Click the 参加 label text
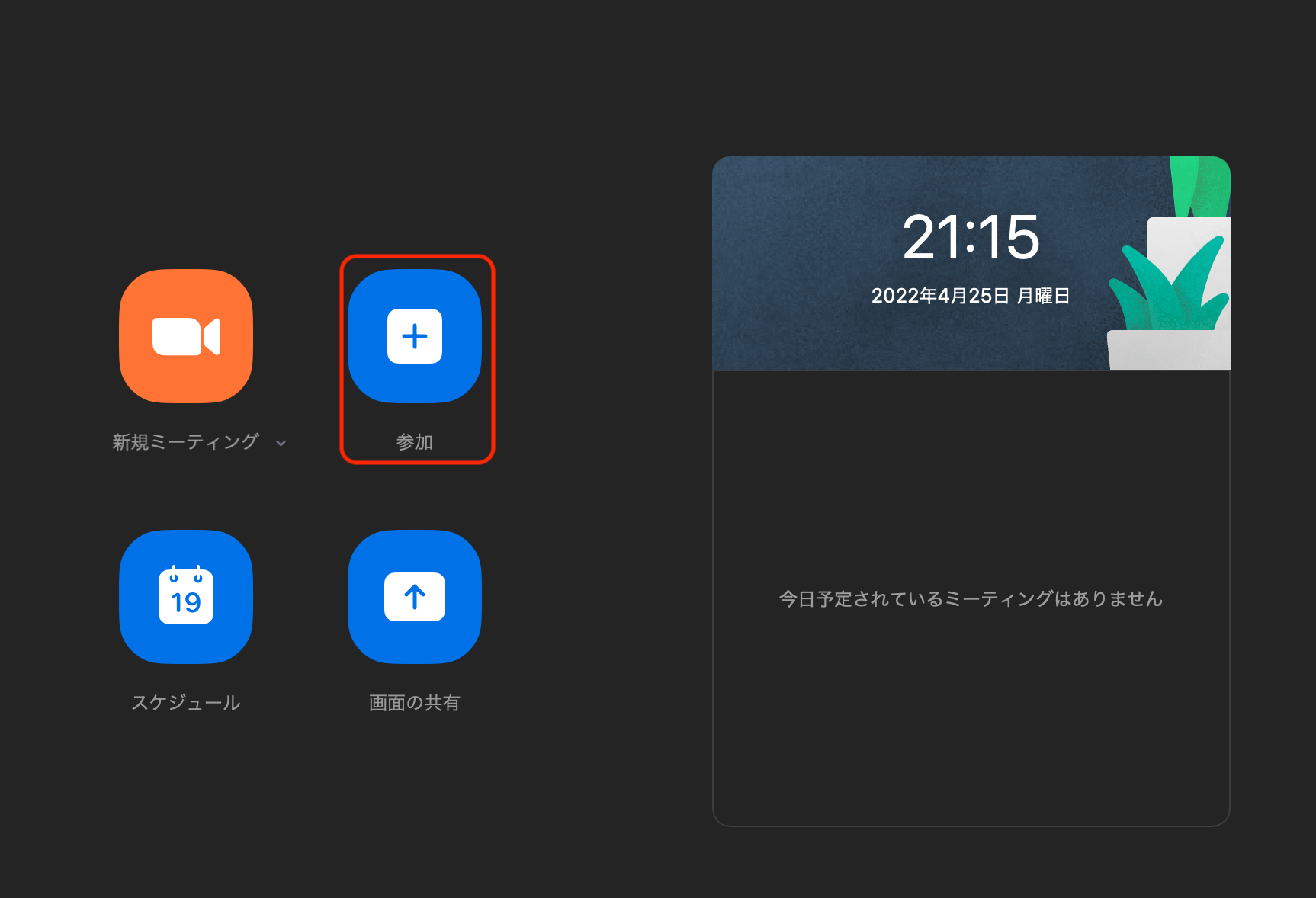Screen dimensions: 1316x898 point(415,442)
